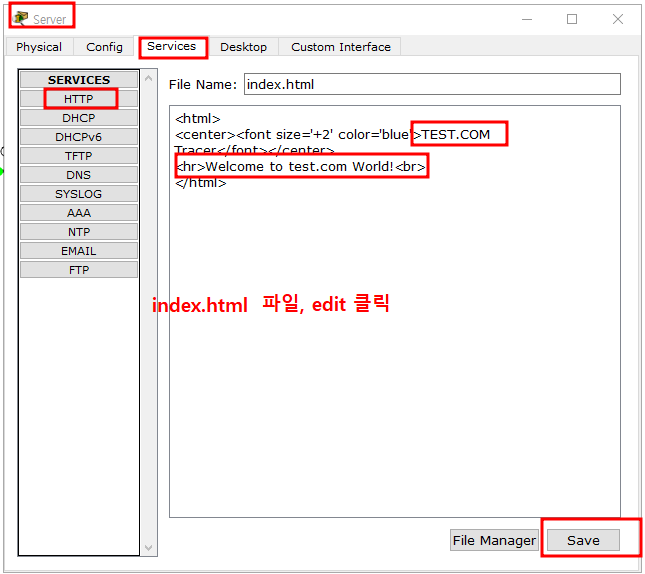
Task: Select the Services tab
Action: click(x=172, y=46)
